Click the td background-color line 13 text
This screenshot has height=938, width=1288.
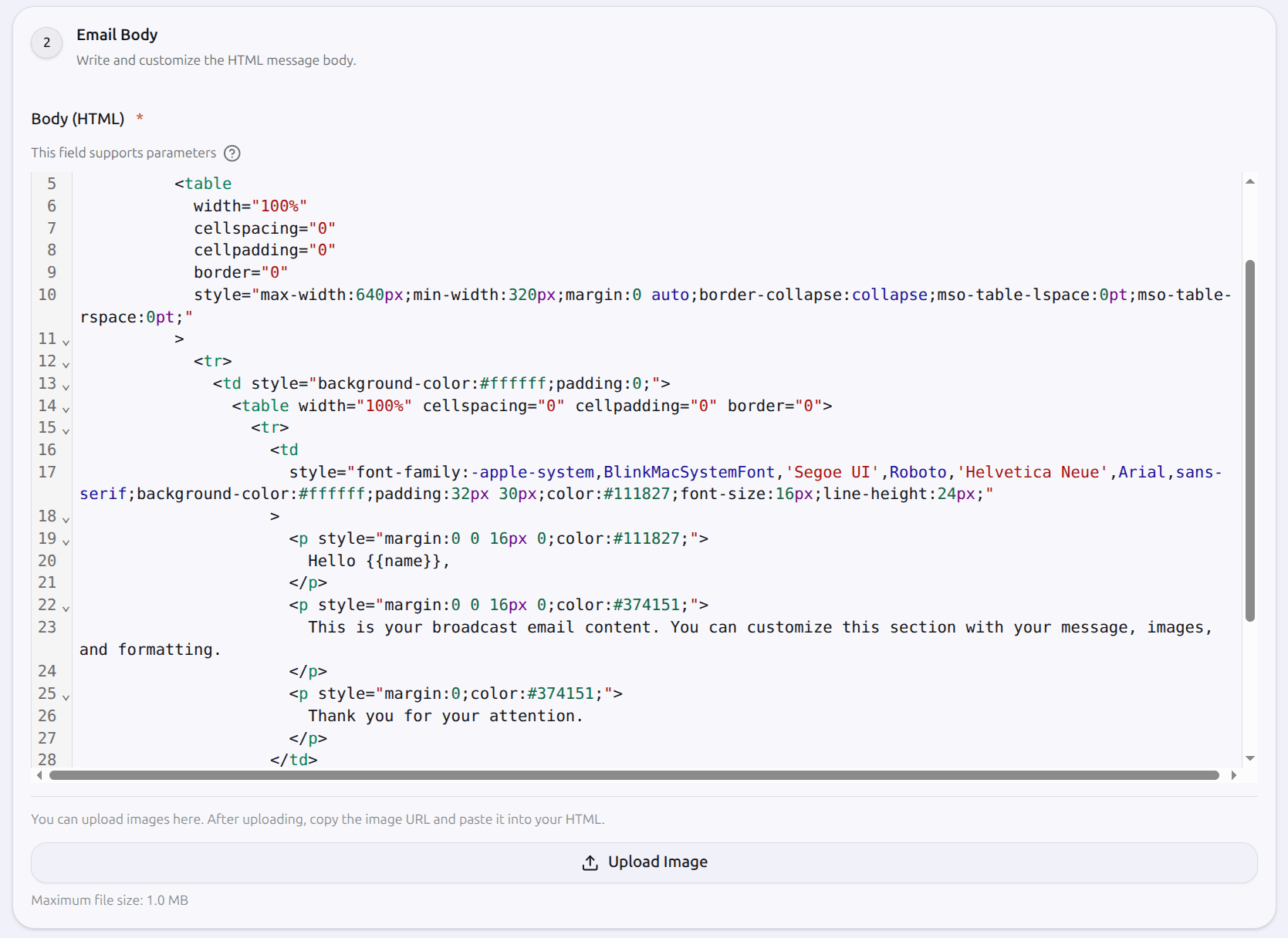[x=441, y=383]
